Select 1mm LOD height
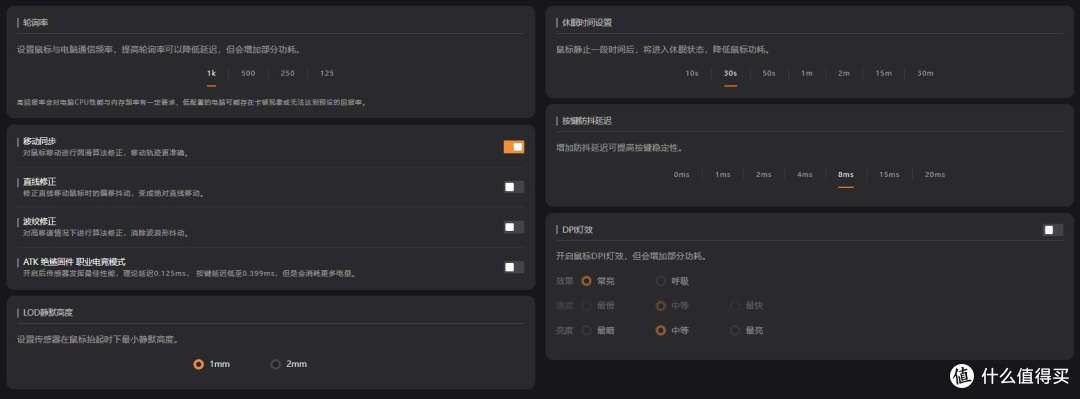1080x399 pixels. click(211, 364)
